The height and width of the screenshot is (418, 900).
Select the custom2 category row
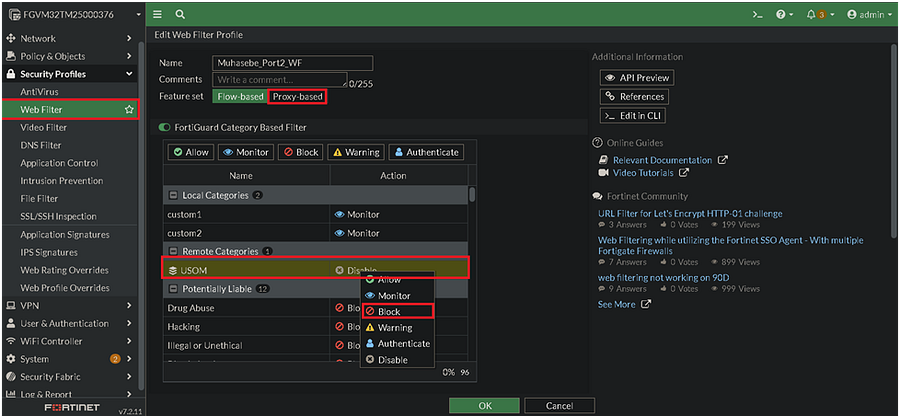[316, 233]
